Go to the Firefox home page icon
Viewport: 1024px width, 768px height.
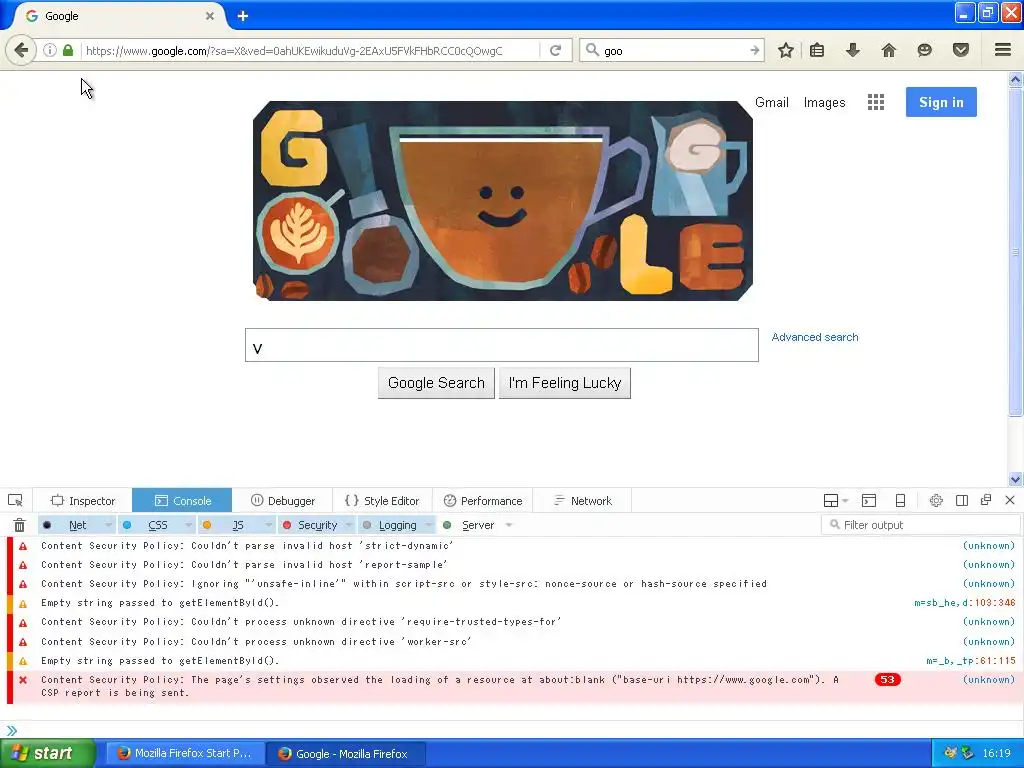(x=888, y=50)
